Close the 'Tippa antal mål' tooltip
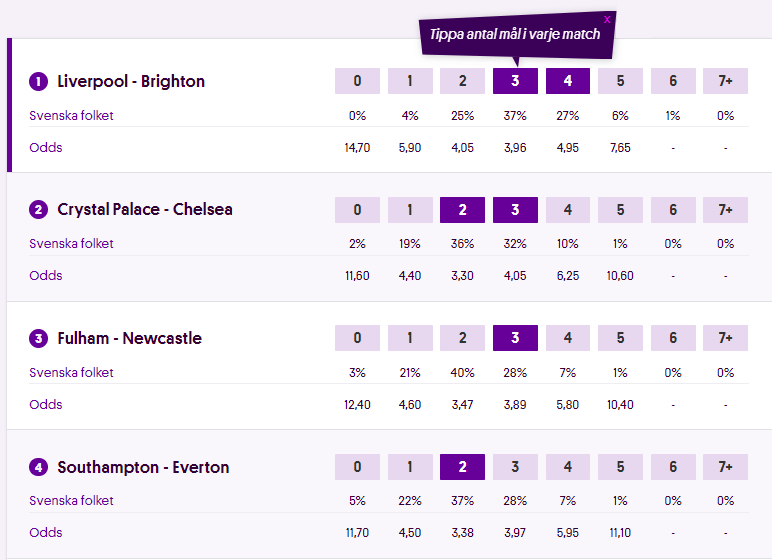This screenshot has height=560, width=772. (x=607, y=19)
